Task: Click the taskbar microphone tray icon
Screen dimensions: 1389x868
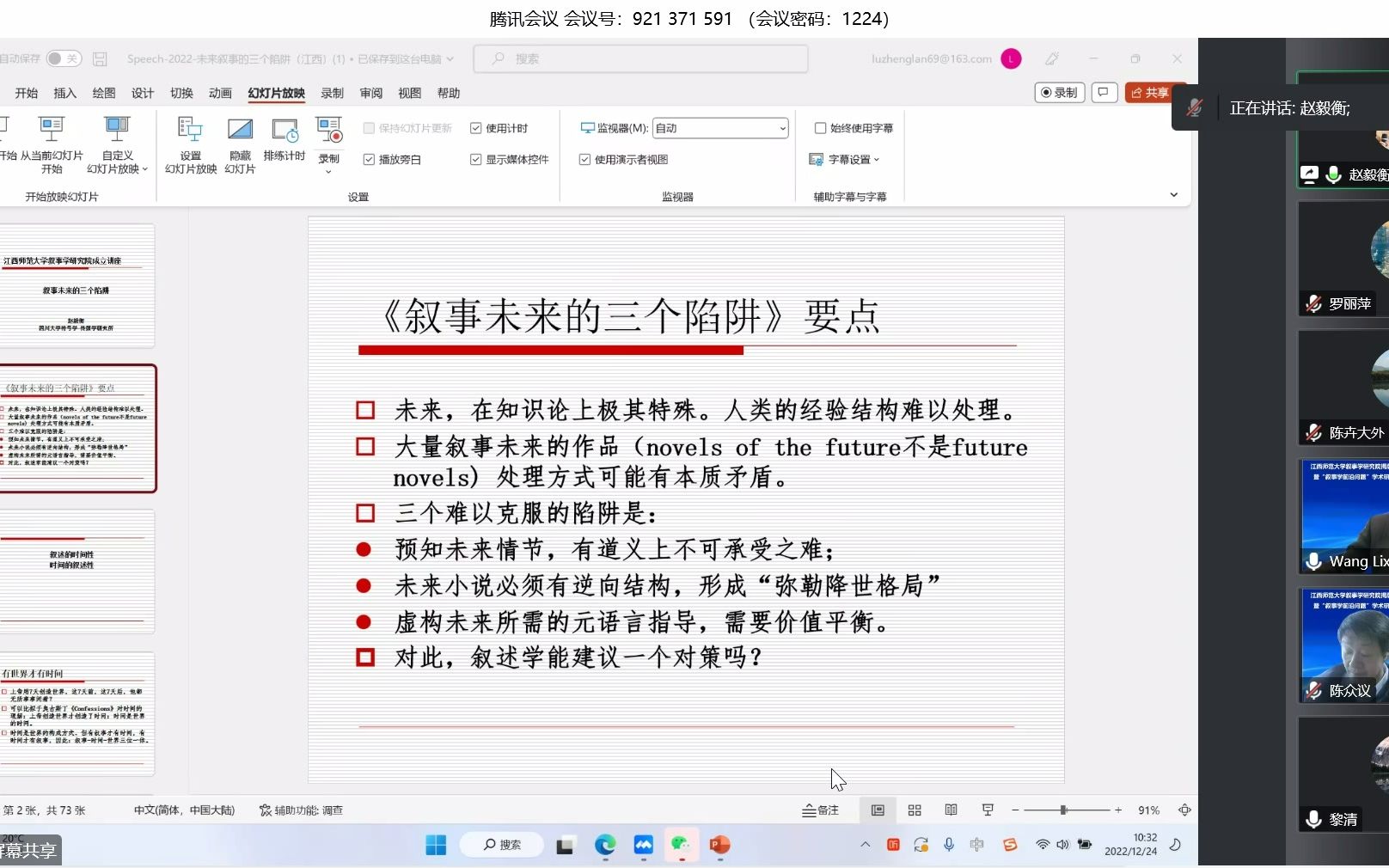Action: click(x=949, y=845)
